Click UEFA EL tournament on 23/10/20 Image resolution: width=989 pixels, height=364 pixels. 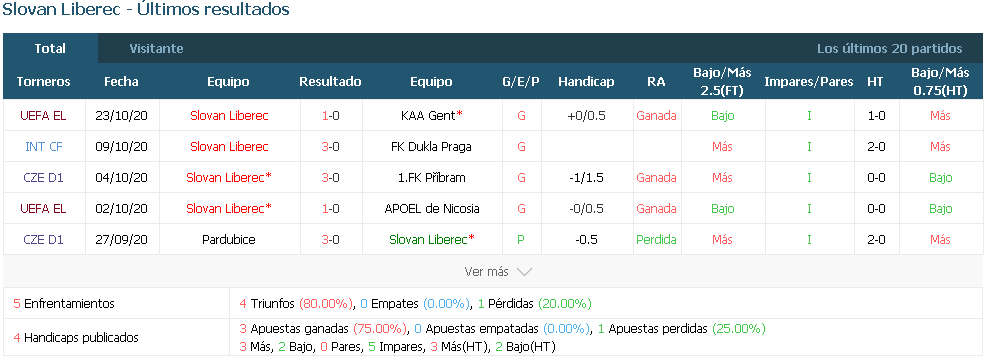point(44,115)
